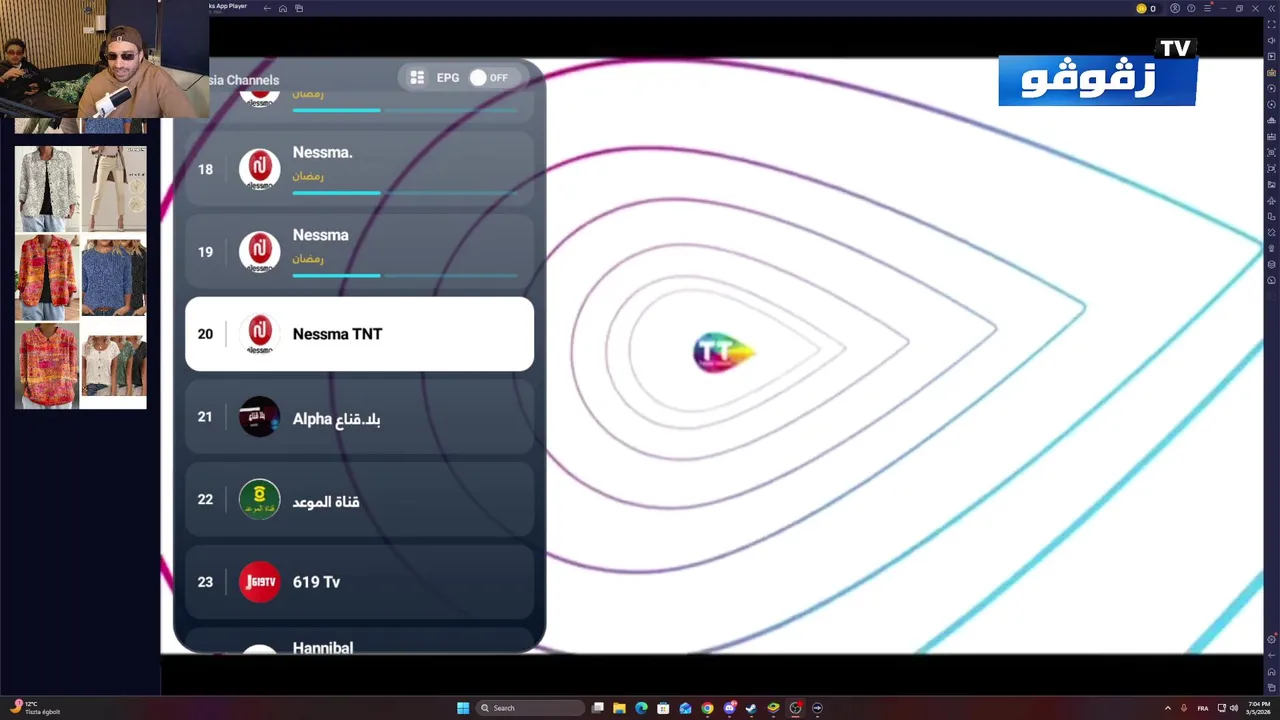
Task: Click blue knit sweater thumbnail
Action: pyautogui.click(x=113, y=277)
